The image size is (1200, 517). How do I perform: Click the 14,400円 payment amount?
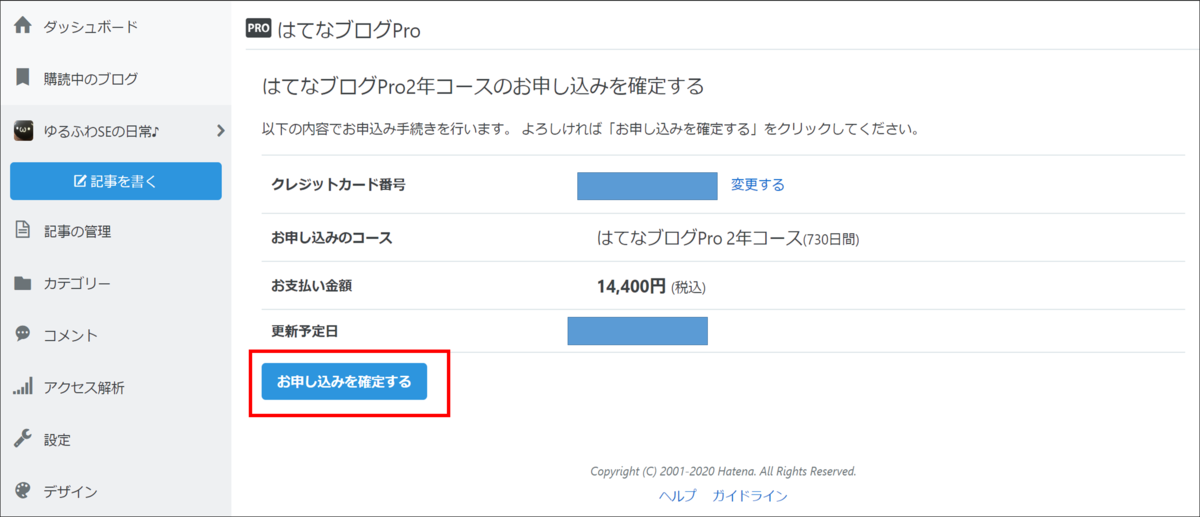coord(631,286)
